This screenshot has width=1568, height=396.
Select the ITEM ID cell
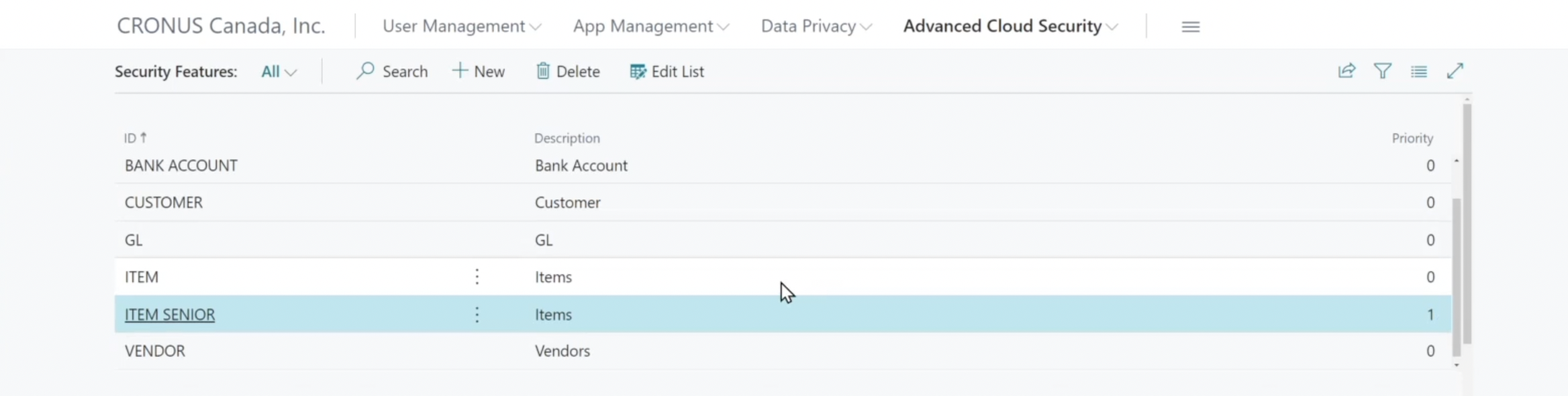click(x=142, y=277)
